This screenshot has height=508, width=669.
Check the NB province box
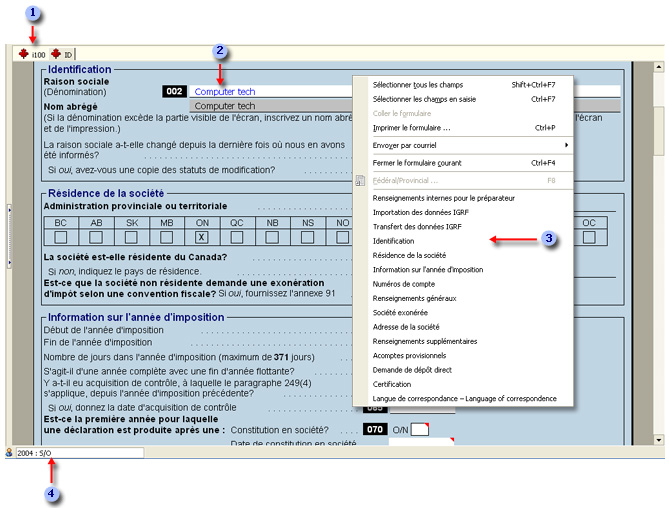pos(272,237)
